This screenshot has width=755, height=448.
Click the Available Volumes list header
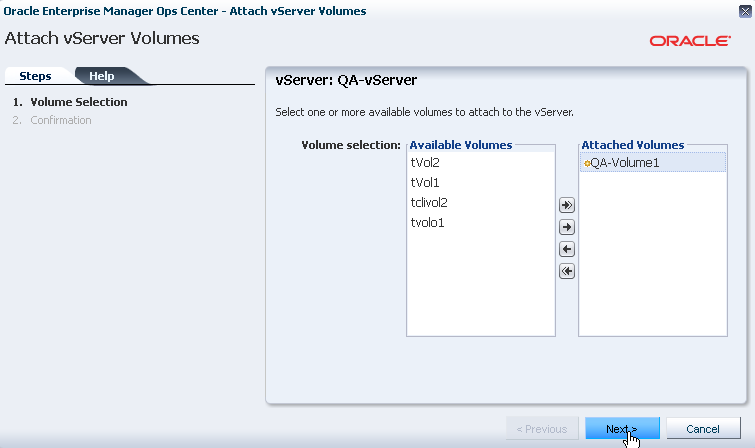coord(461,145)
